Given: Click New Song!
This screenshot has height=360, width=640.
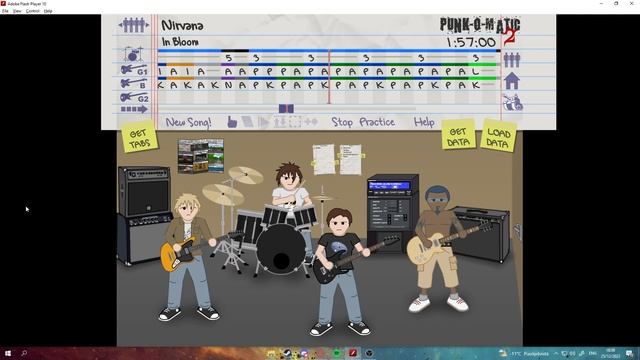Looking at the screenshot, I should pyautogui.click(x=188, y=122).
